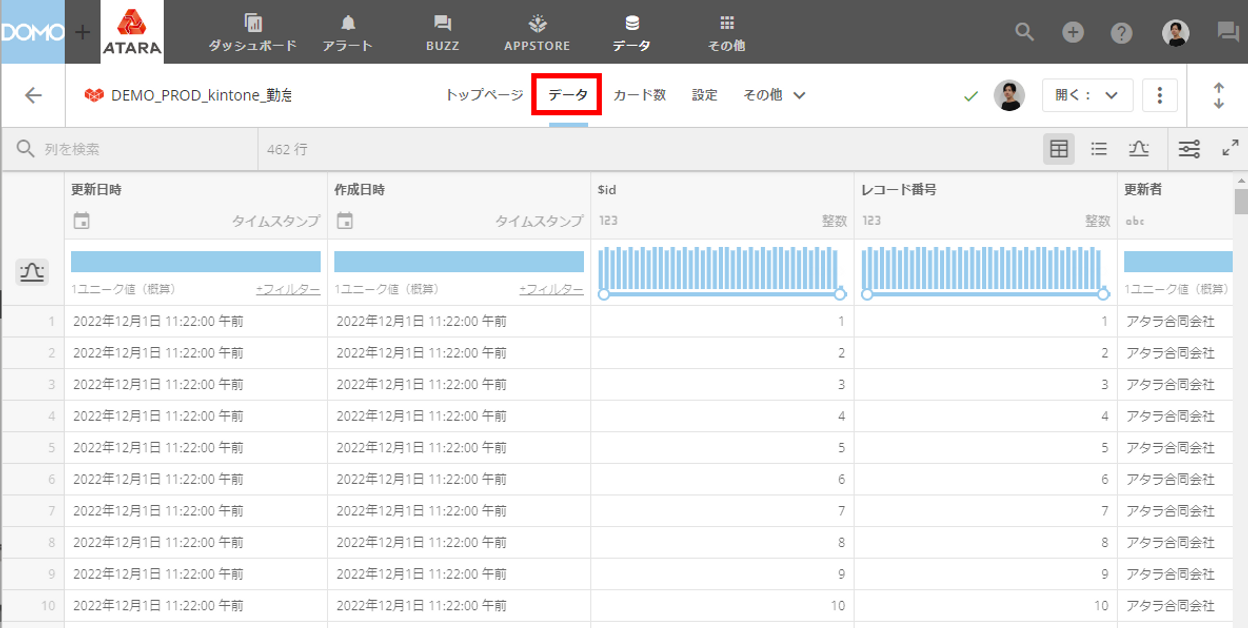Image resolution: width=1248 pixels, height=628 pixels.
Task: Click calendar type icon under 更新日時
Action: (x=81, y=221)
